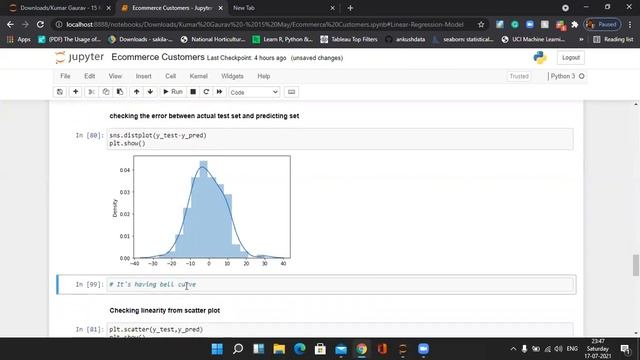Click the Paused profile button
This screenshot has height=360, width=640.
602,24
